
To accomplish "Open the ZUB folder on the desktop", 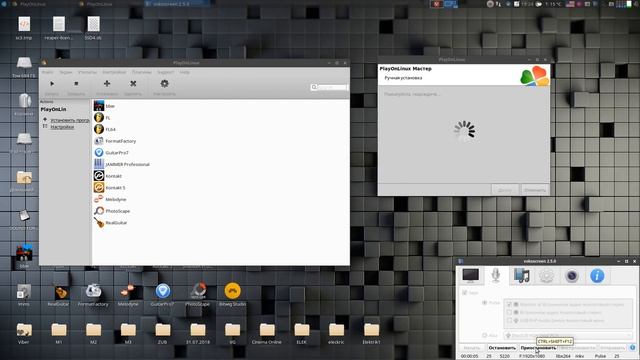I will pyautogui.click(x=162, y=333).
